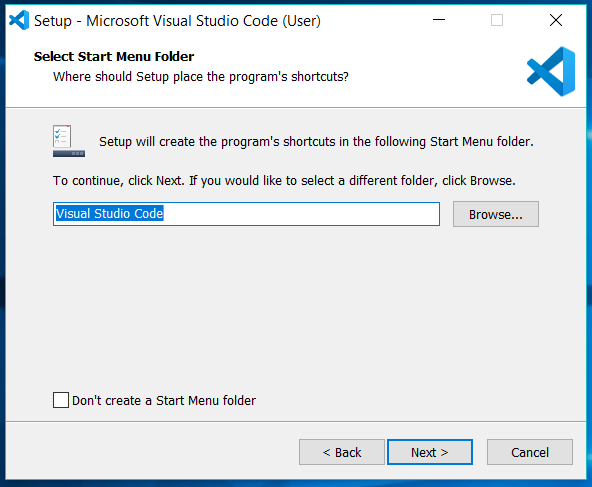
Task: Click the Start Menu folder checklist icon
Action: pyautogui.click(x=69, y=141)
